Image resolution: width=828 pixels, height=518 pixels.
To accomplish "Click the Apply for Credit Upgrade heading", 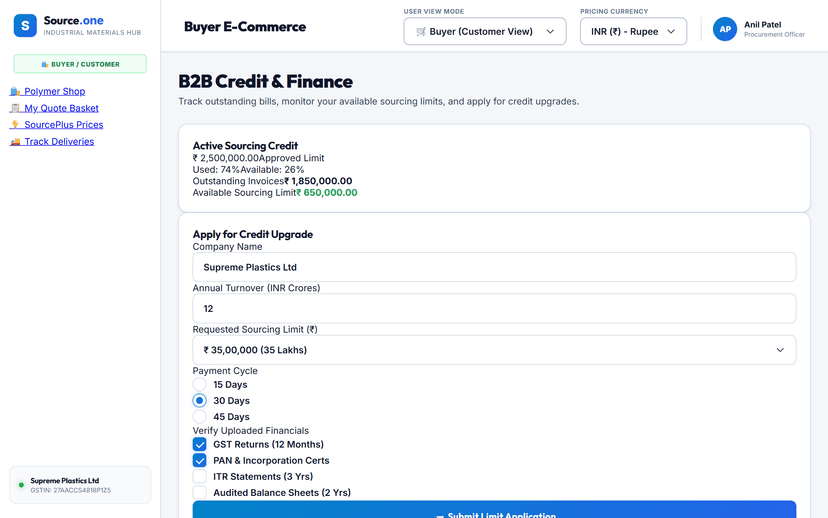I will (x=252, y=234).
